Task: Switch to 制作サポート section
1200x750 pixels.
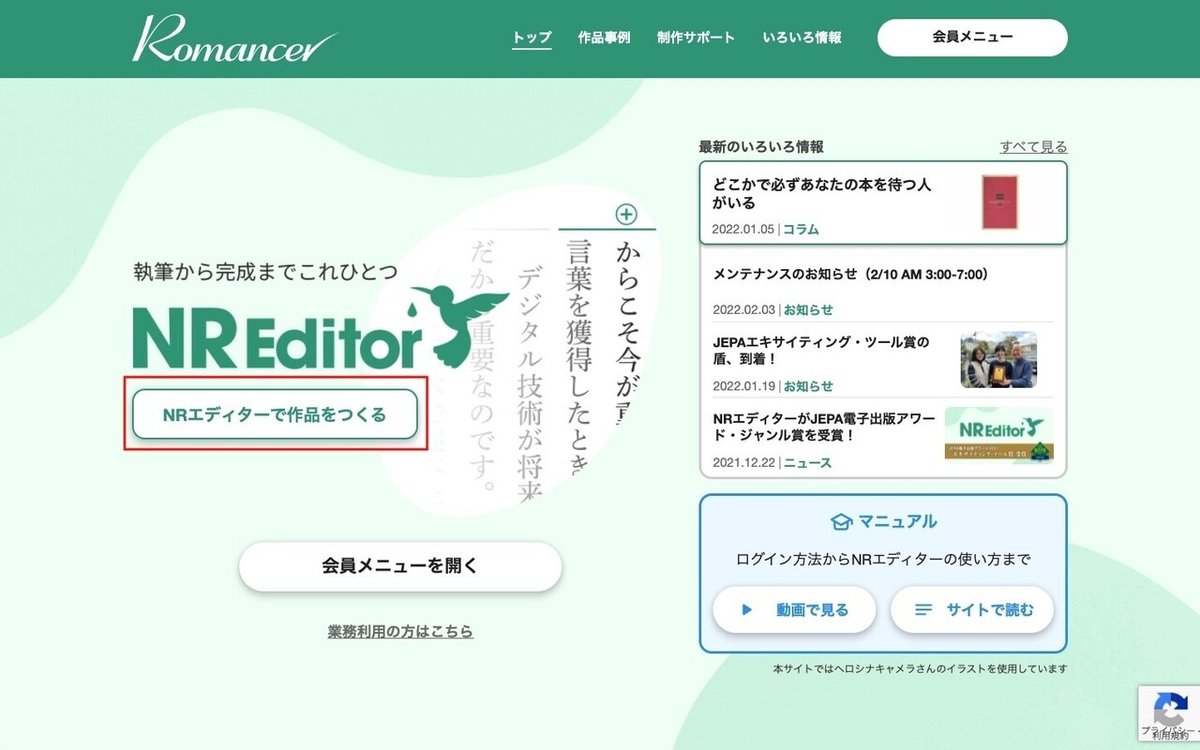Action: [697, 36]
